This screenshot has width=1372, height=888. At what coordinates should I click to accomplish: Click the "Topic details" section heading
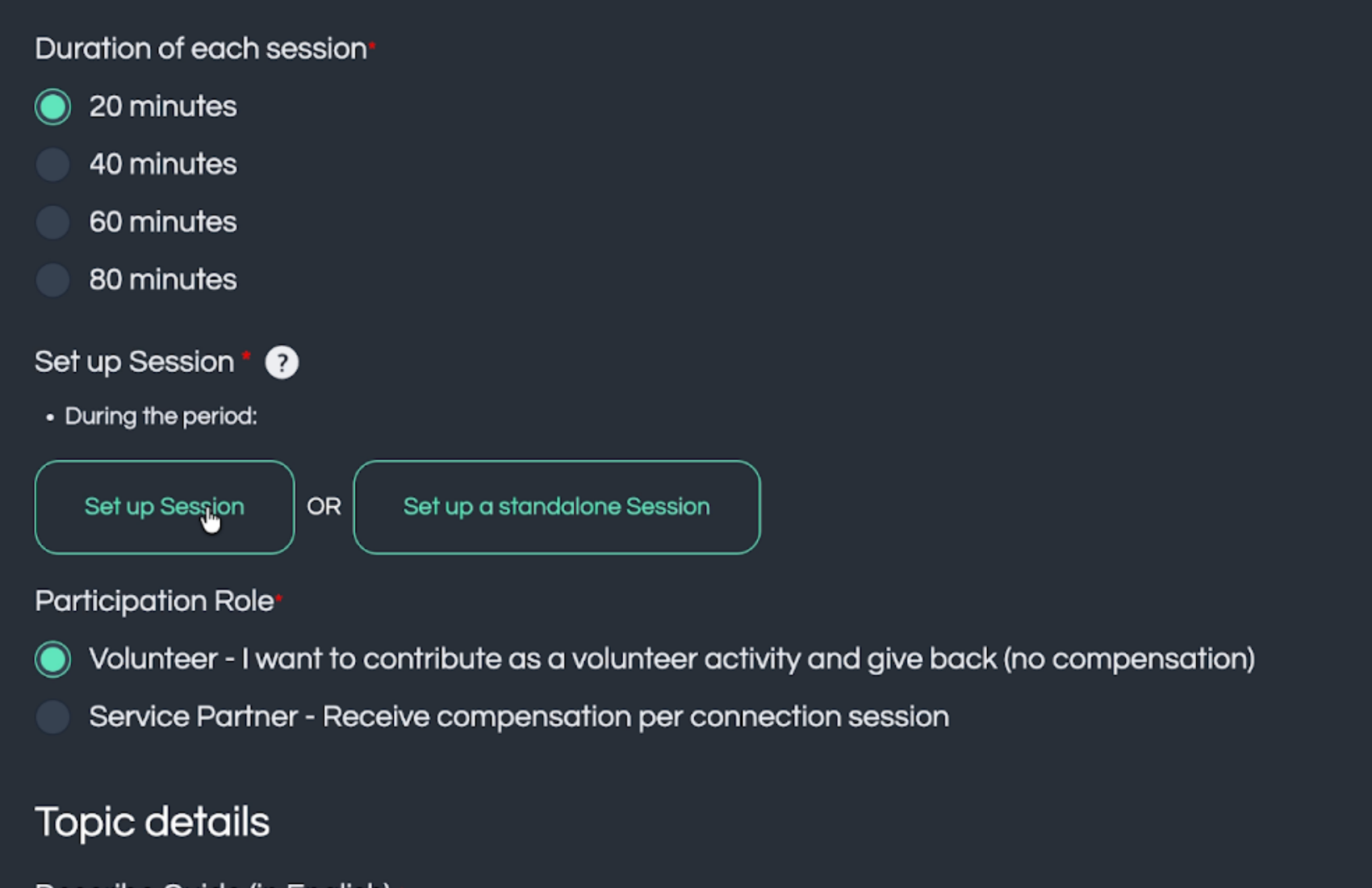[x=153, y=823]
